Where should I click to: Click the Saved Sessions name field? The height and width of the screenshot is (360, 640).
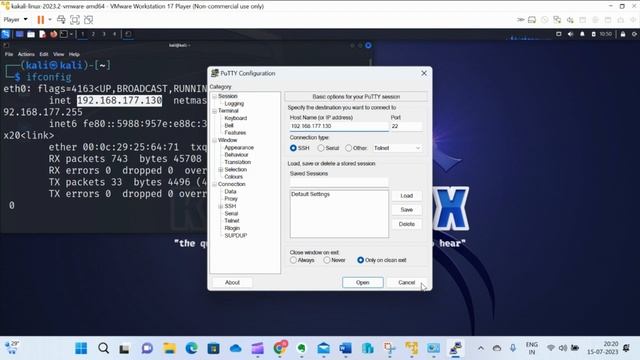[339, 182]
